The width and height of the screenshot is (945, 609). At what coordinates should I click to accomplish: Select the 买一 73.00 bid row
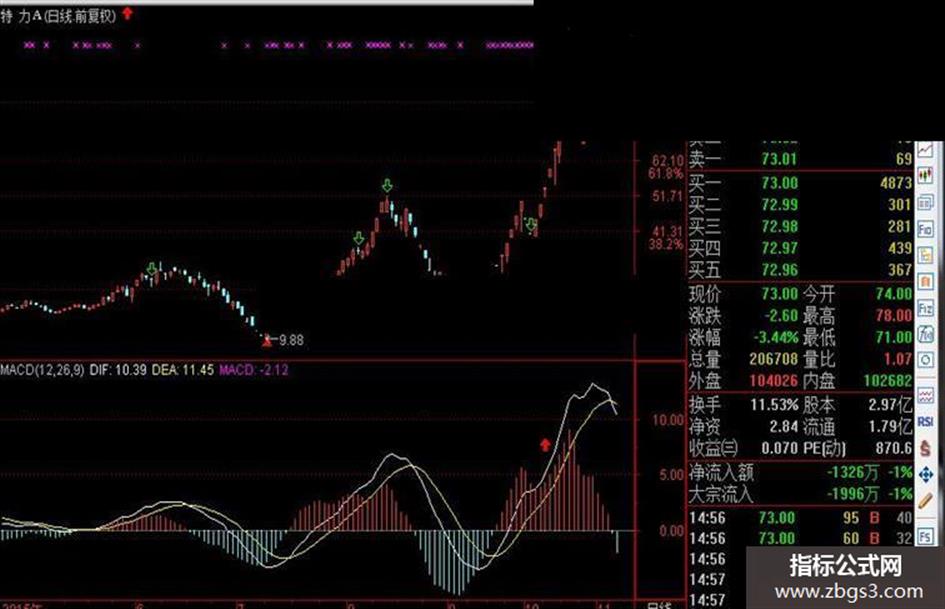coord(800,183)
